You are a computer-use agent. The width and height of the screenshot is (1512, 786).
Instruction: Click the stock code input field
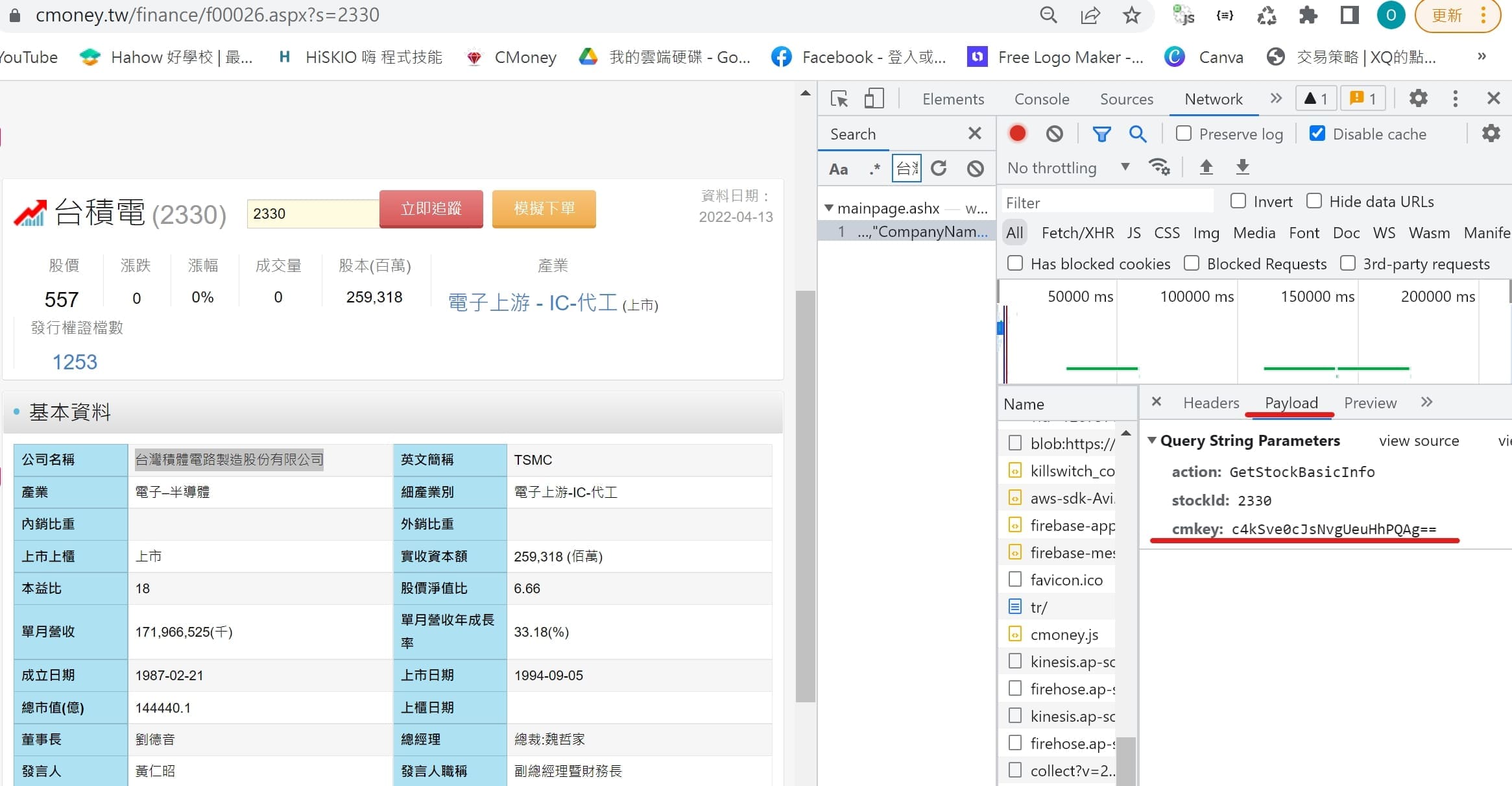point(313,214)
